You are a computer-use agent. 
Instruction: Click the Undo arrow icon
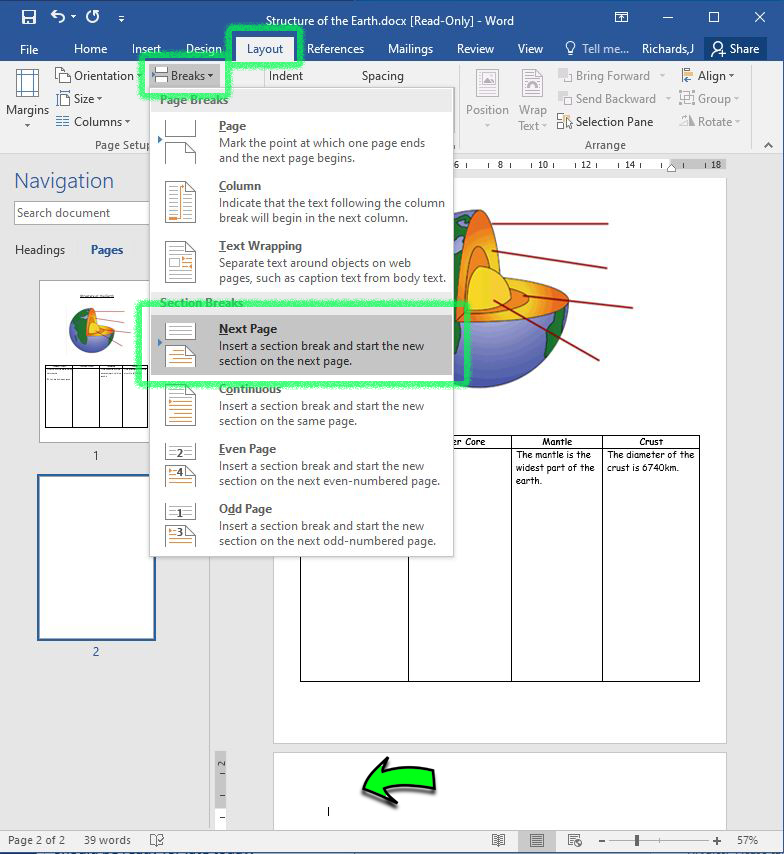click(x=58, y=17)
